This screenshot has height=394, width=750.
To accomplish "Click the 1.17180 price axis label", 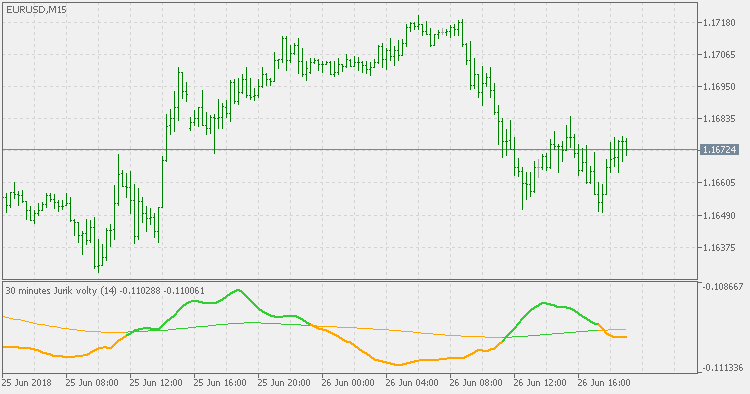I will point(719,22).
